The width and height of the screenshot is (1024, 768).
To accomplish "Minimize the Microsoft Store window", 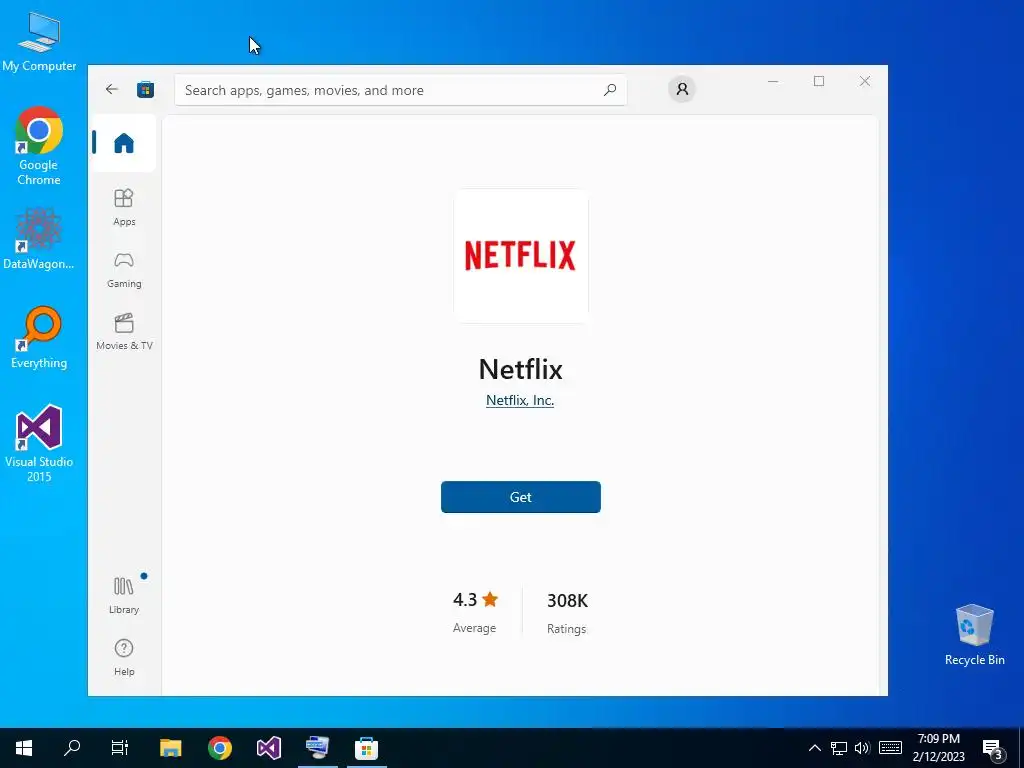I will (773, 81).
